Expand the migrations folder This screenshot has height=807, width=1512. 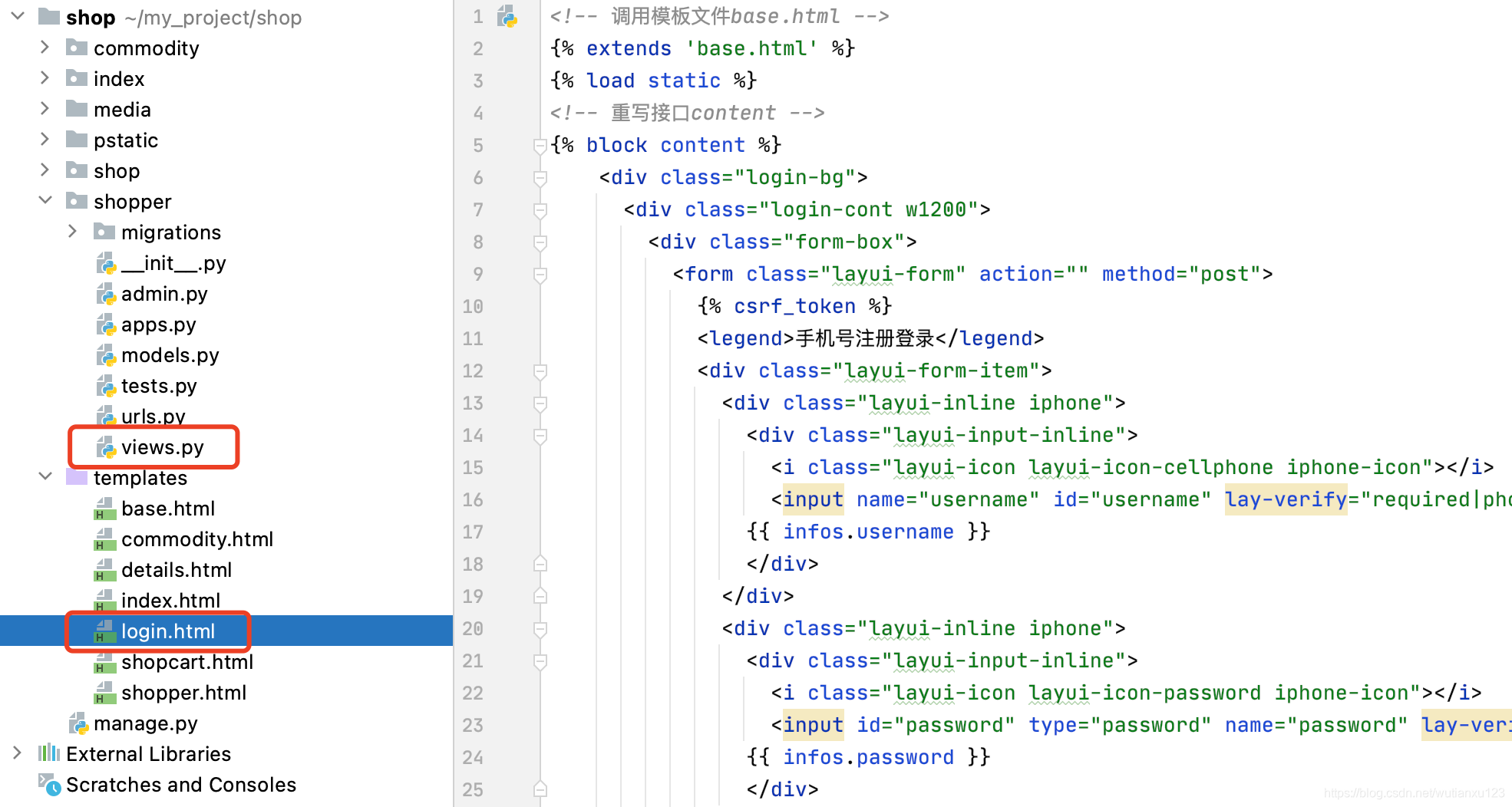pyautogui.click(x=73, y=232)
